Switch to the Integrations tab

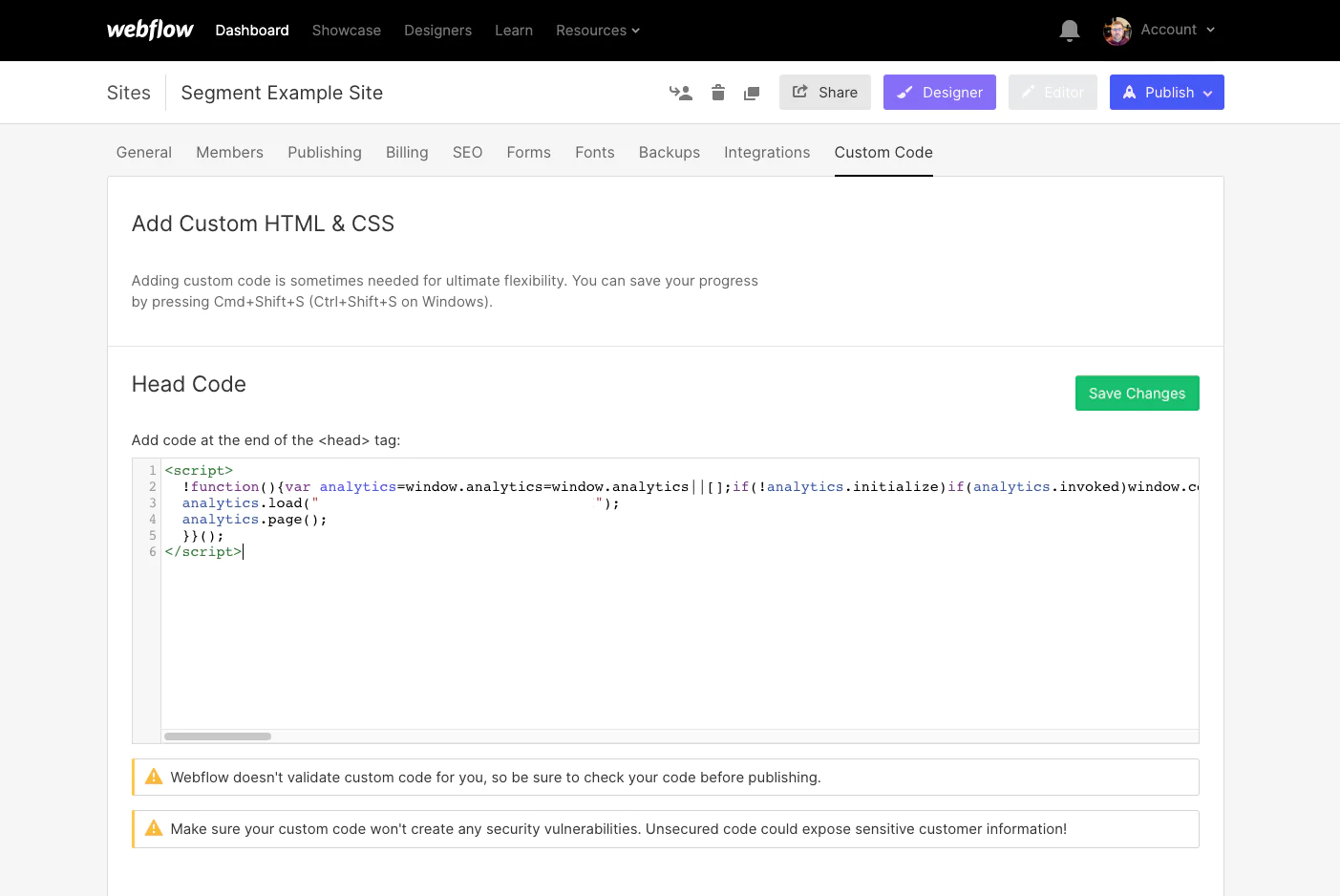click(766, 152)
